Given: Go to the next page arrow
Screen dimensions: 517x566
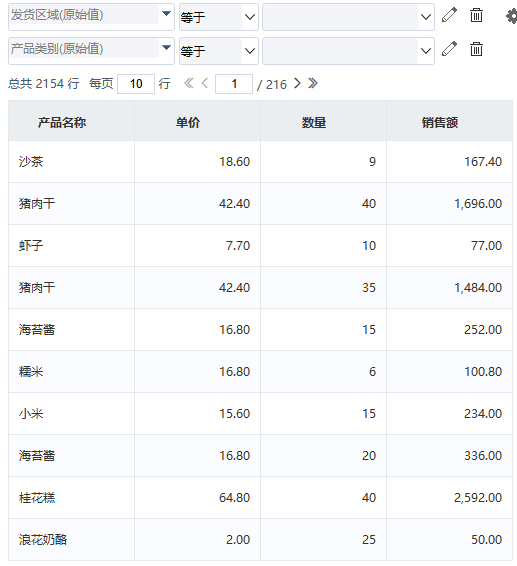Looking at the screenshot, I should click(297, 84).
